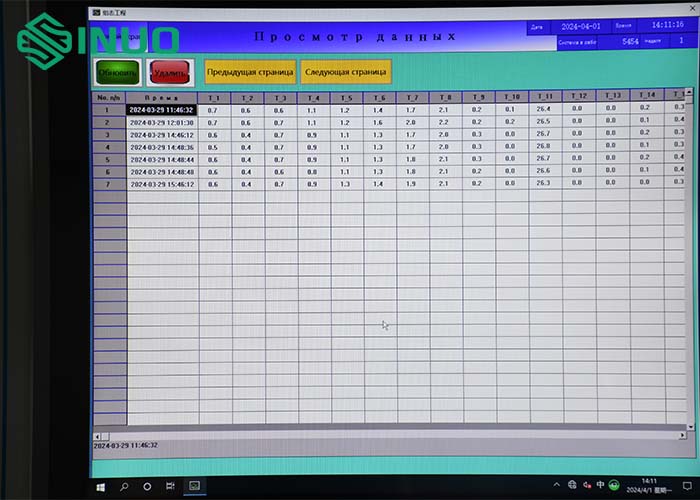Click the T_7 value 1.9
Viewport: 700px width, 500px height.
pyautogui.click(x=411, y=183)
